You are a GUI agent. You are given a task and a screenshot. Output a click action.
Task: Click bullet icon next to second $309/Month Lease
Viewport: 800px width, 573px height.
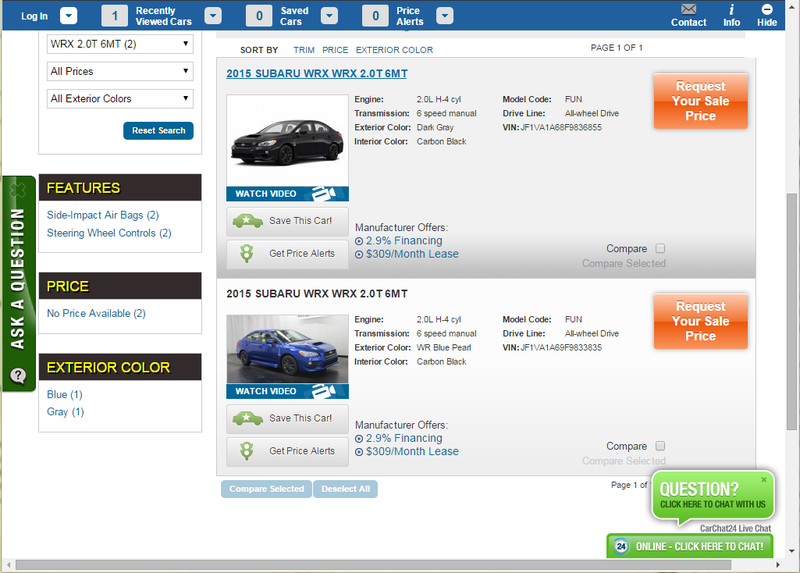pos(359,452)
